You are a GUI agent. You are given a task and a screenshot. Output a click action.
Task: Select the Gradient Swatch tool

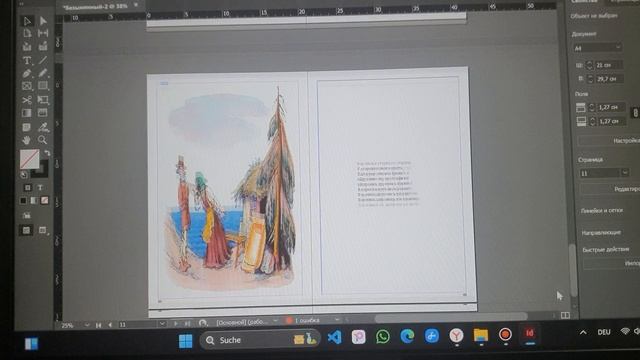pos(27,113)
